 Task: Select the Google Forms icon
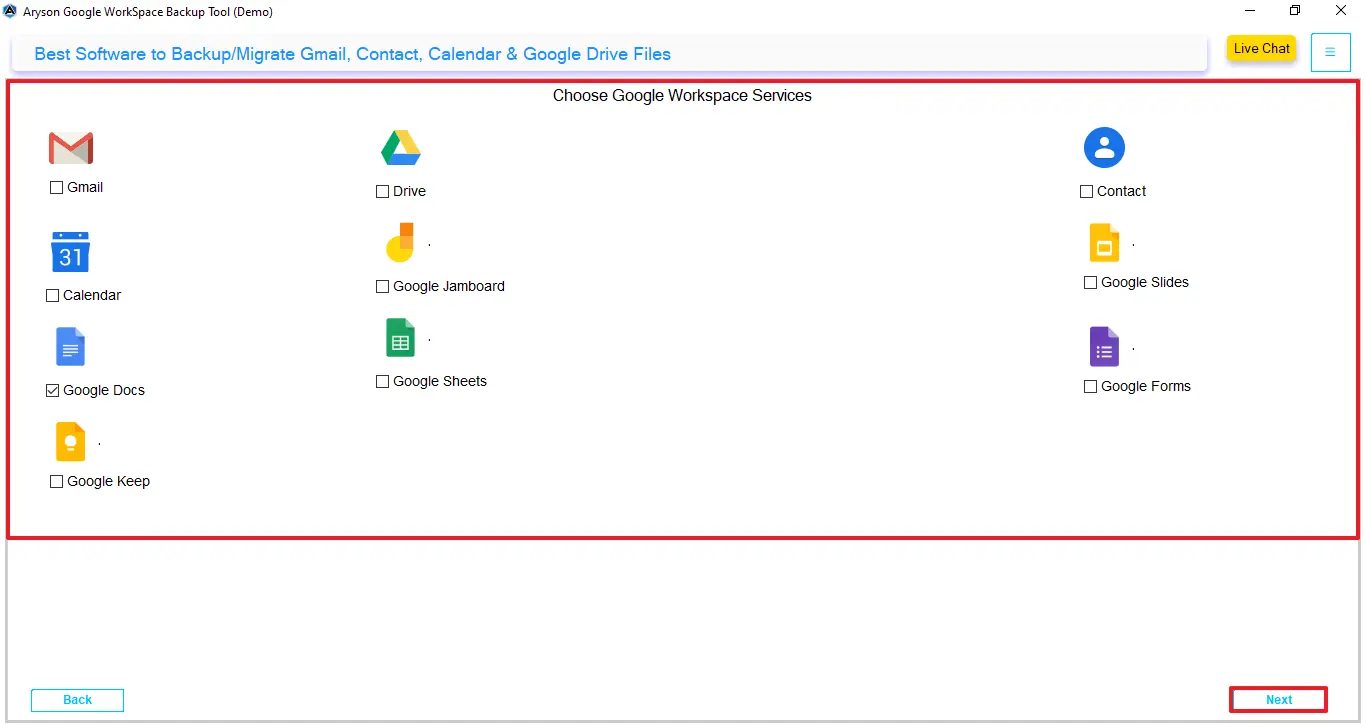(1104, 347)
